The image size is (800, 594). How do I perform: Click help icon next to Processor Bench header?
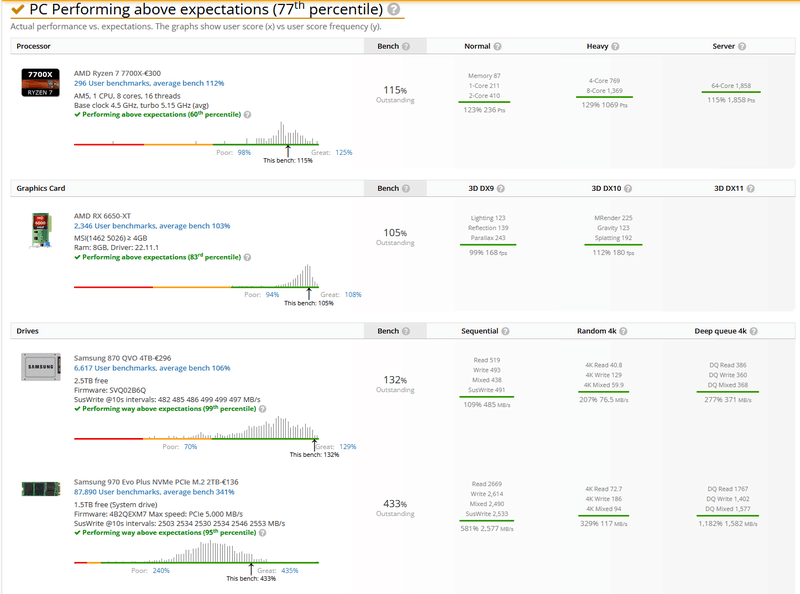(x=406, y=46)
